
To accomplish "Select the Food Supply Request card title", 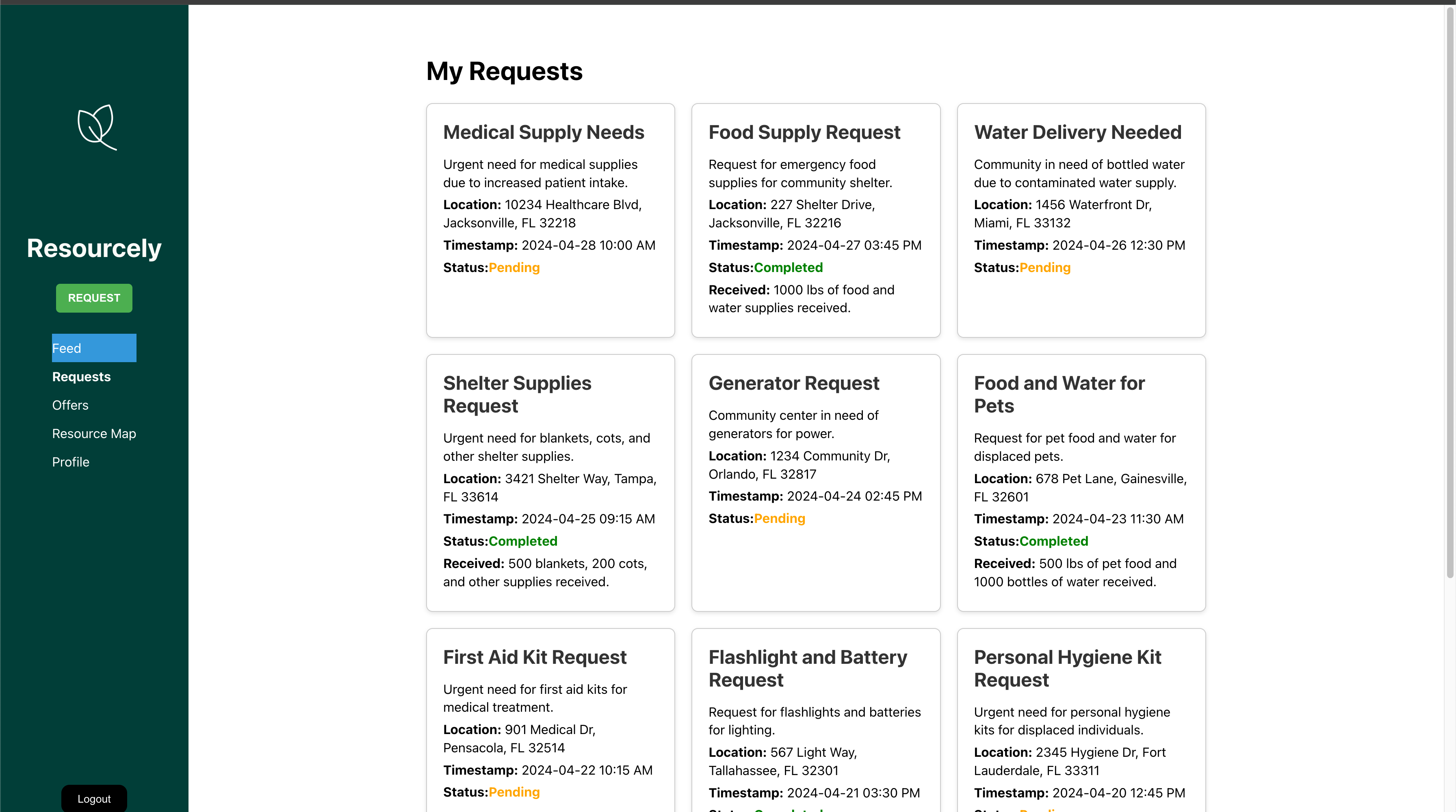I will coord(804,132).
